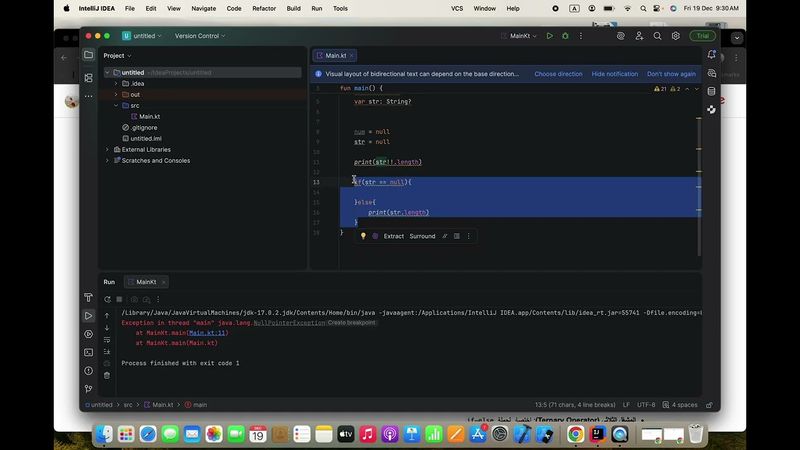Click the Choose direction link

coord(558,74)
